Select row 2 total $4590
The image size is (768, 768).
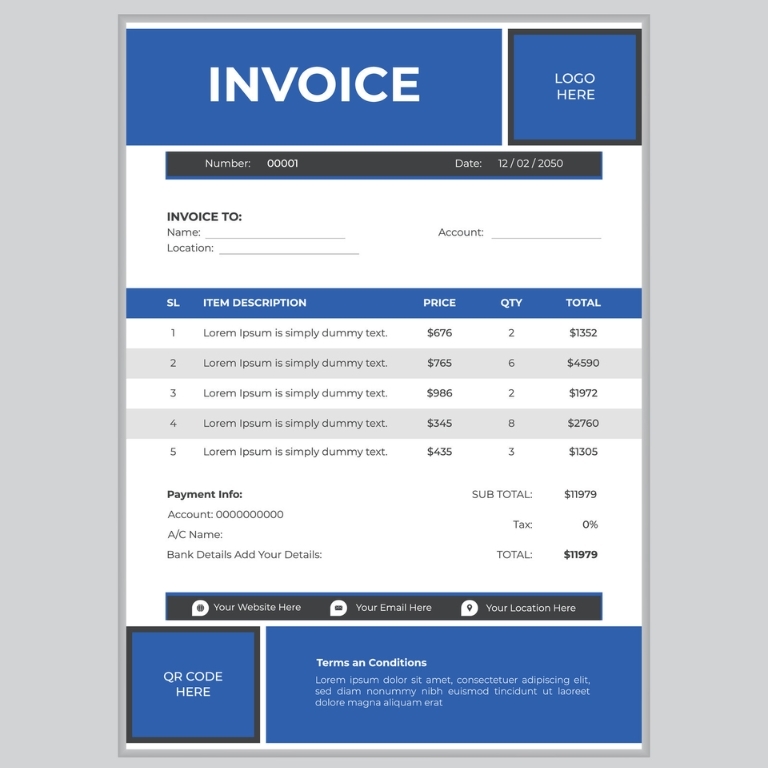(583, 363)
